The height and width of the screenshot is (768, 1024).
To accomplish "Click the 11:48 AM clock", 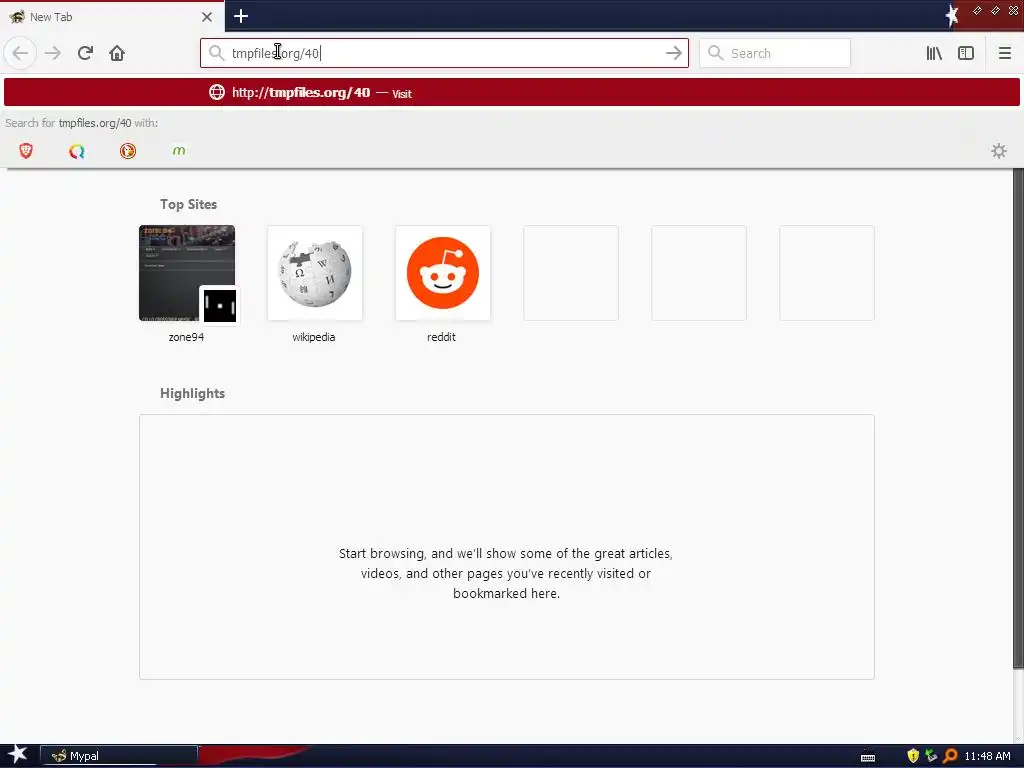I will (x=987, y=756).
